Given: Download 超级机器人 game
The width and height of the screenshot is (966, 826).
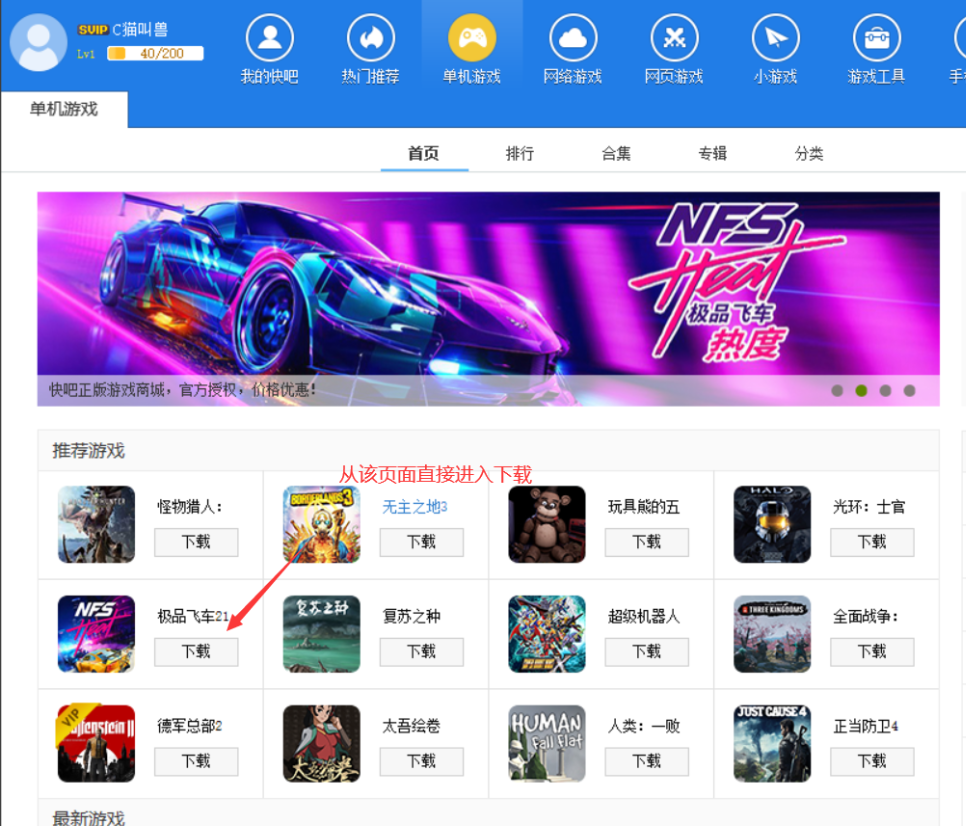Looking at the screenshot, I should pos(647,652).
